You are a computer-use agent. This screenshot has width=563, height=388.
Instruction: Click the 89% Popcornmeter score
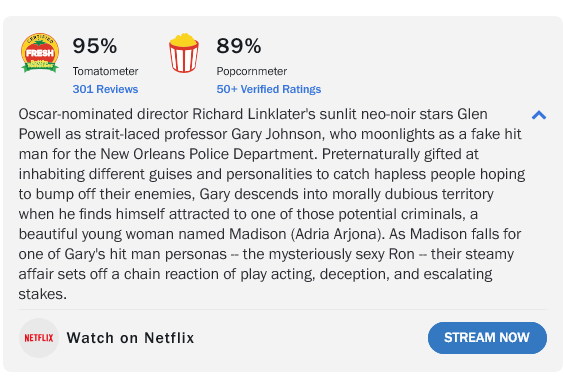click(239, 46)
